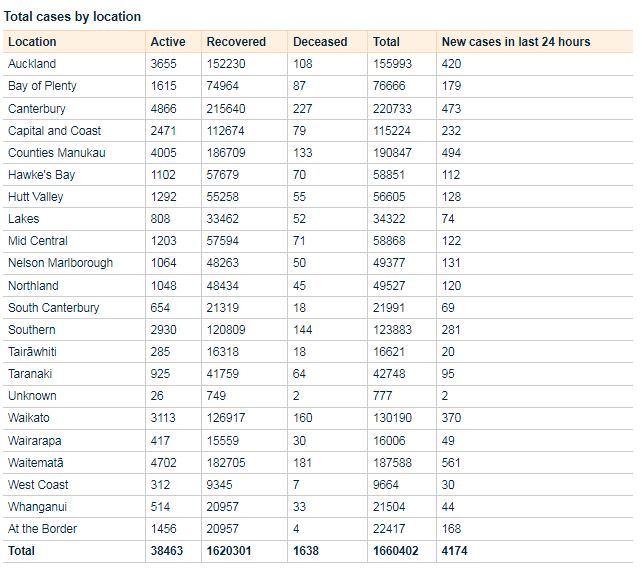Click the Total cases by location heading

click(73, 17)
